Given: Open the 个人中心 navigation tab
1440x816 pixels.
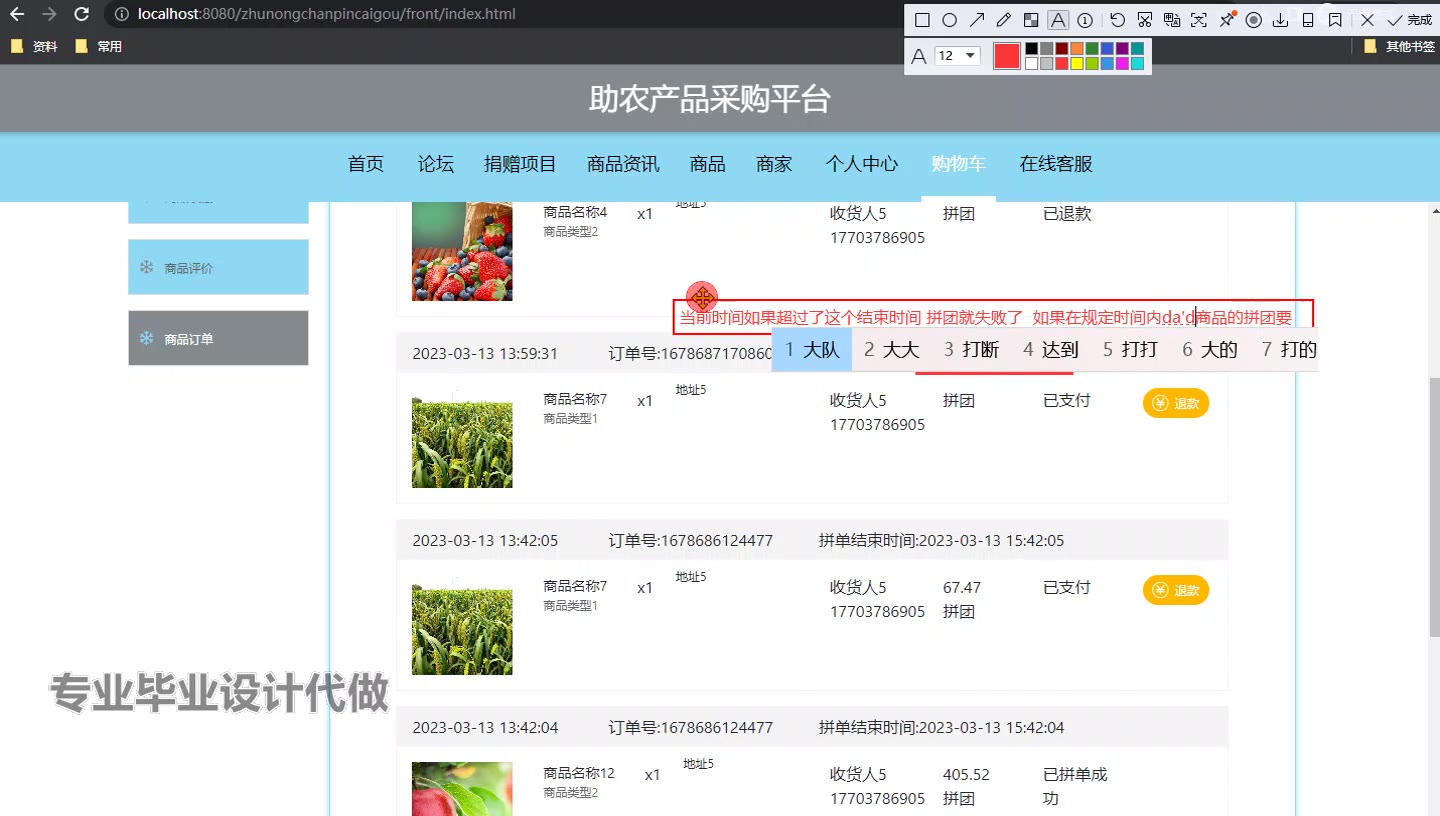Looking at the screenshot, I should pos(861,164).
